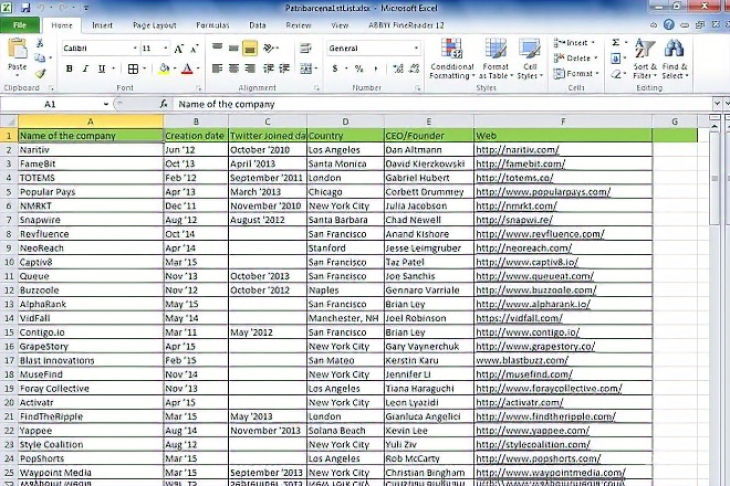Click Increase Indent
Image resolution: width=730 pixels, height=486 pixels.
(x=284, y=69)
